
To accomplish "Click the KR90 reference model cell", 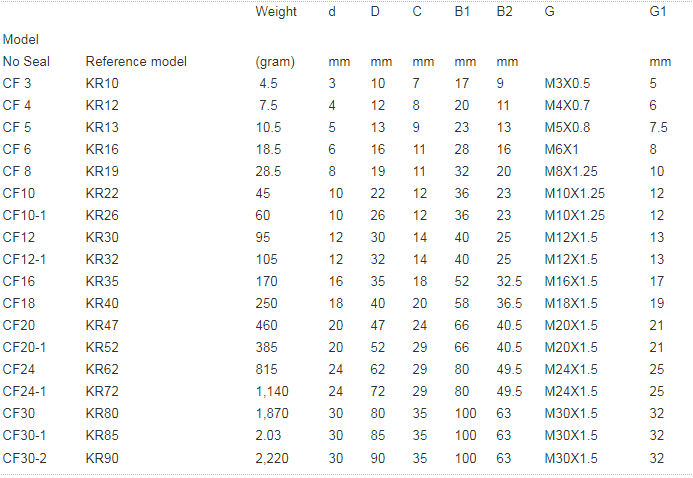I will point(102,457).
